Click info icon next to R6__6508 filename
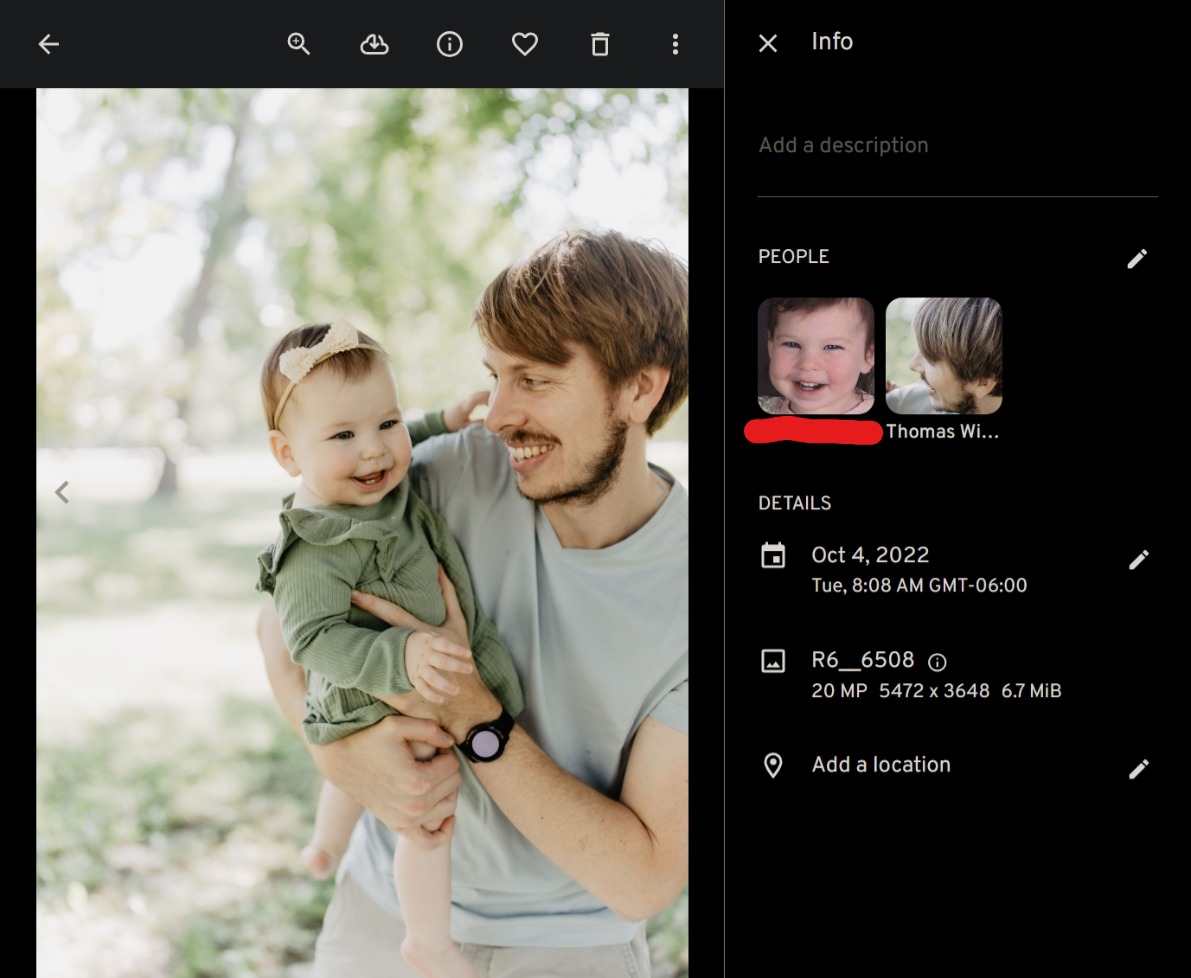The width and height of the screenshot is (1191, 978). pyautogui.click(x=937, y=662)
